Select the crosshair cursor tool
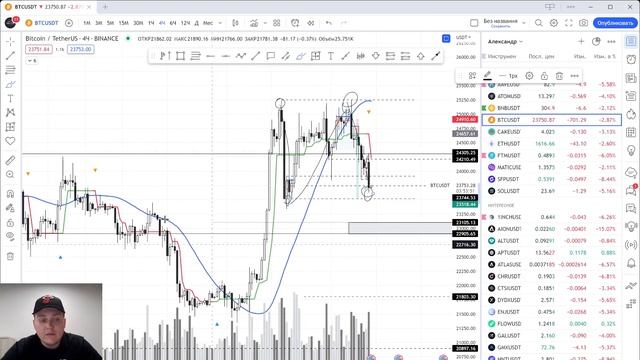This screenshot has width=640, height=360. pos(10,42)
